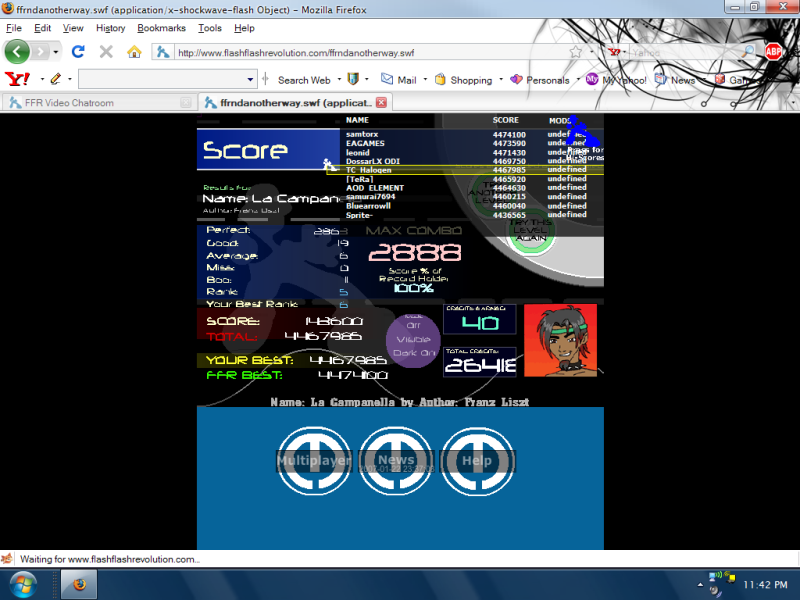Image resolution: width=800 pixels, height=600 pixels.
Task: Open the Windows Start orb
Action: [x=21, y=582]
